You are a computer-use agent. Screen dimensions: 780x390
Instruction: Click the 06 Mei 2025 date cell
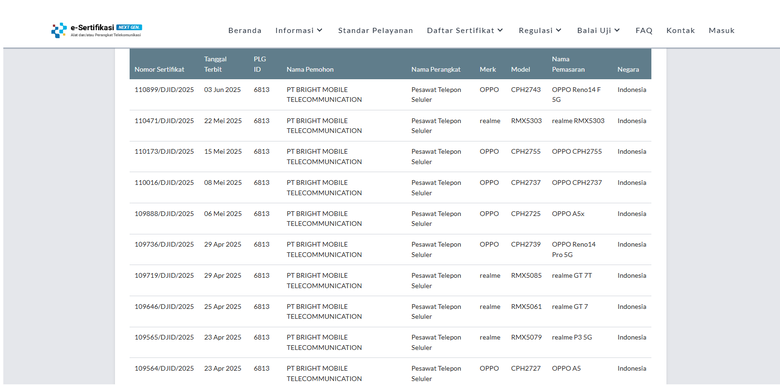223,214
